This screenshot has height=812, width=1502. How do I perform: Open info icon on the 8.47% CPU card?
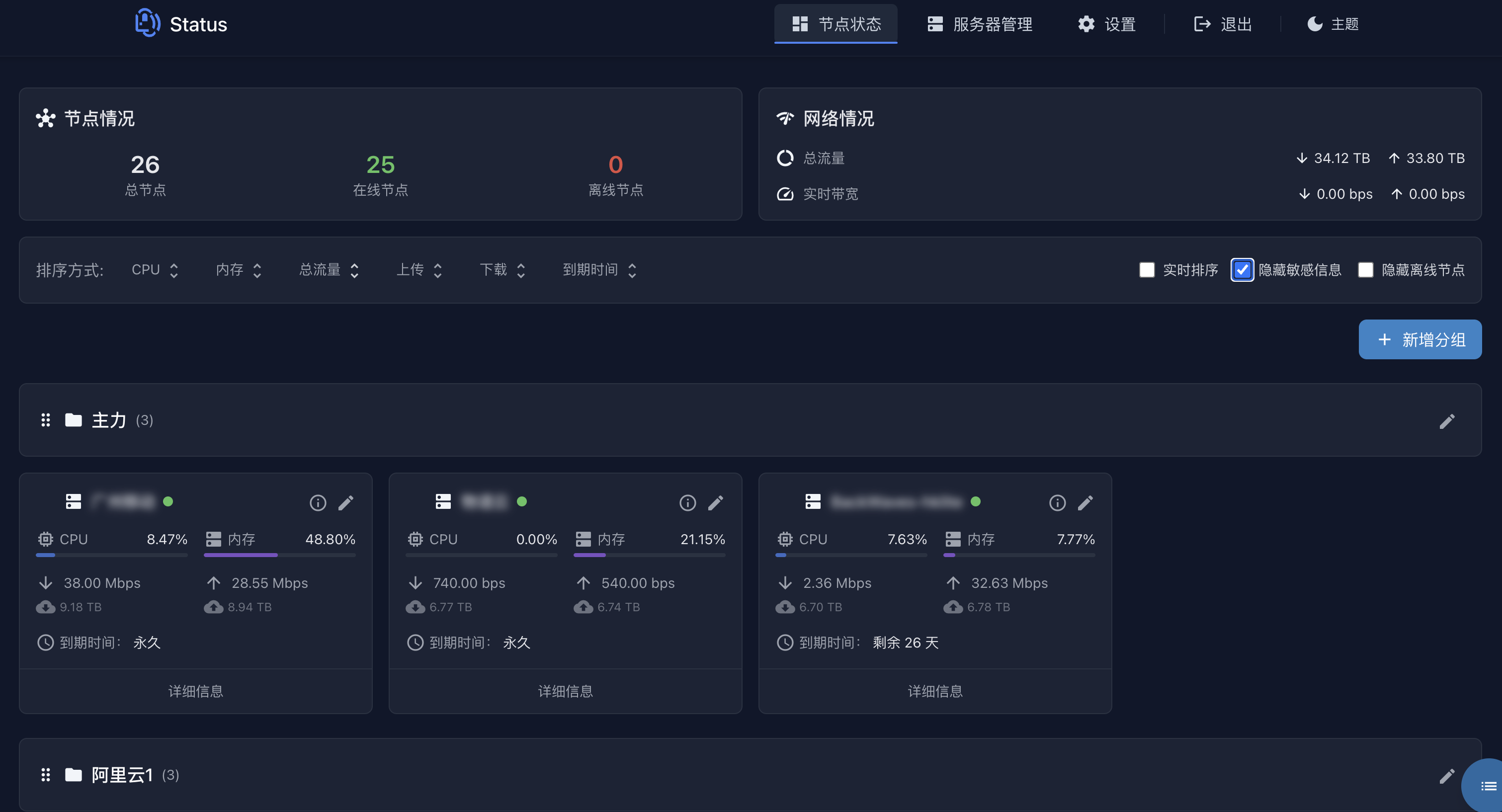click(x=318, y=502)
